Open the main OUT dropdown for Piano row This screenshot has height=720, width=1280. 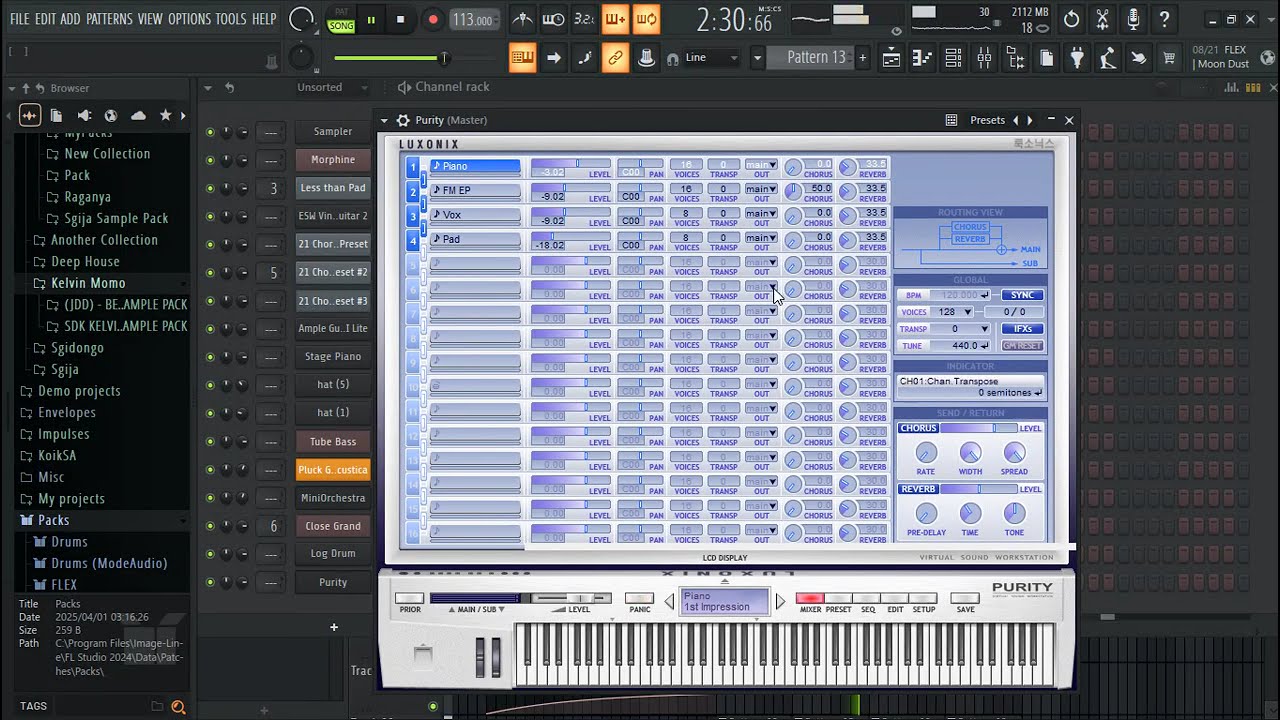coord(760,165)
